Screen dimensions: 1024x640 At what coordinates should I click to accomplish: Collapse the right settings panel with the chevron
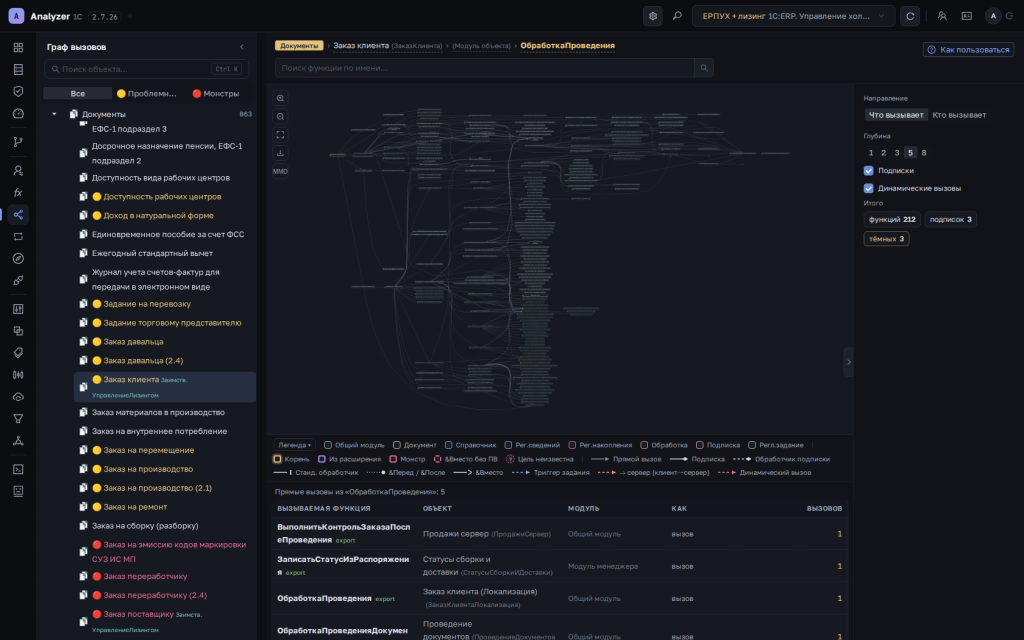click(849, 362)
